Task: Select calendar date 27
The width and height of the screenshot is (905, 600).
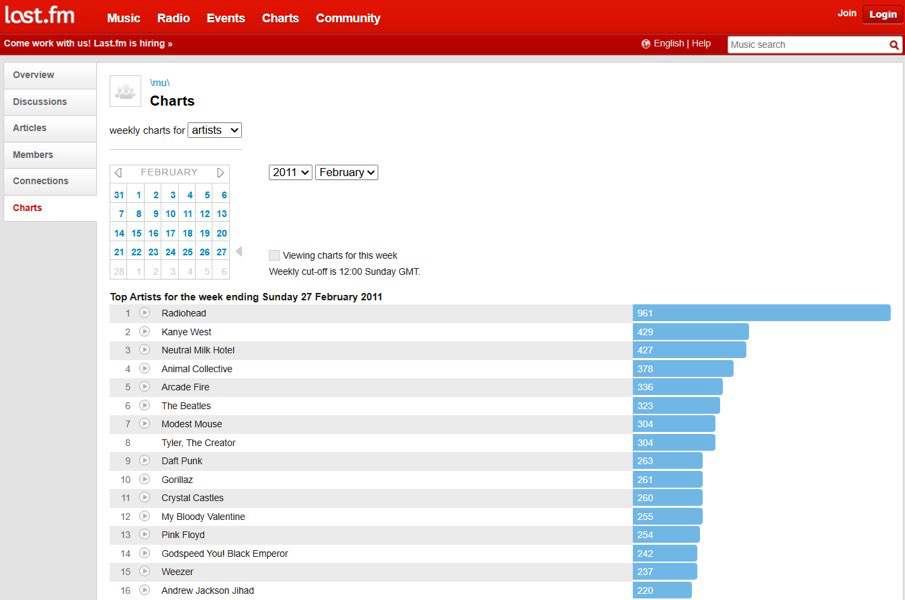Action: (222, 252)
